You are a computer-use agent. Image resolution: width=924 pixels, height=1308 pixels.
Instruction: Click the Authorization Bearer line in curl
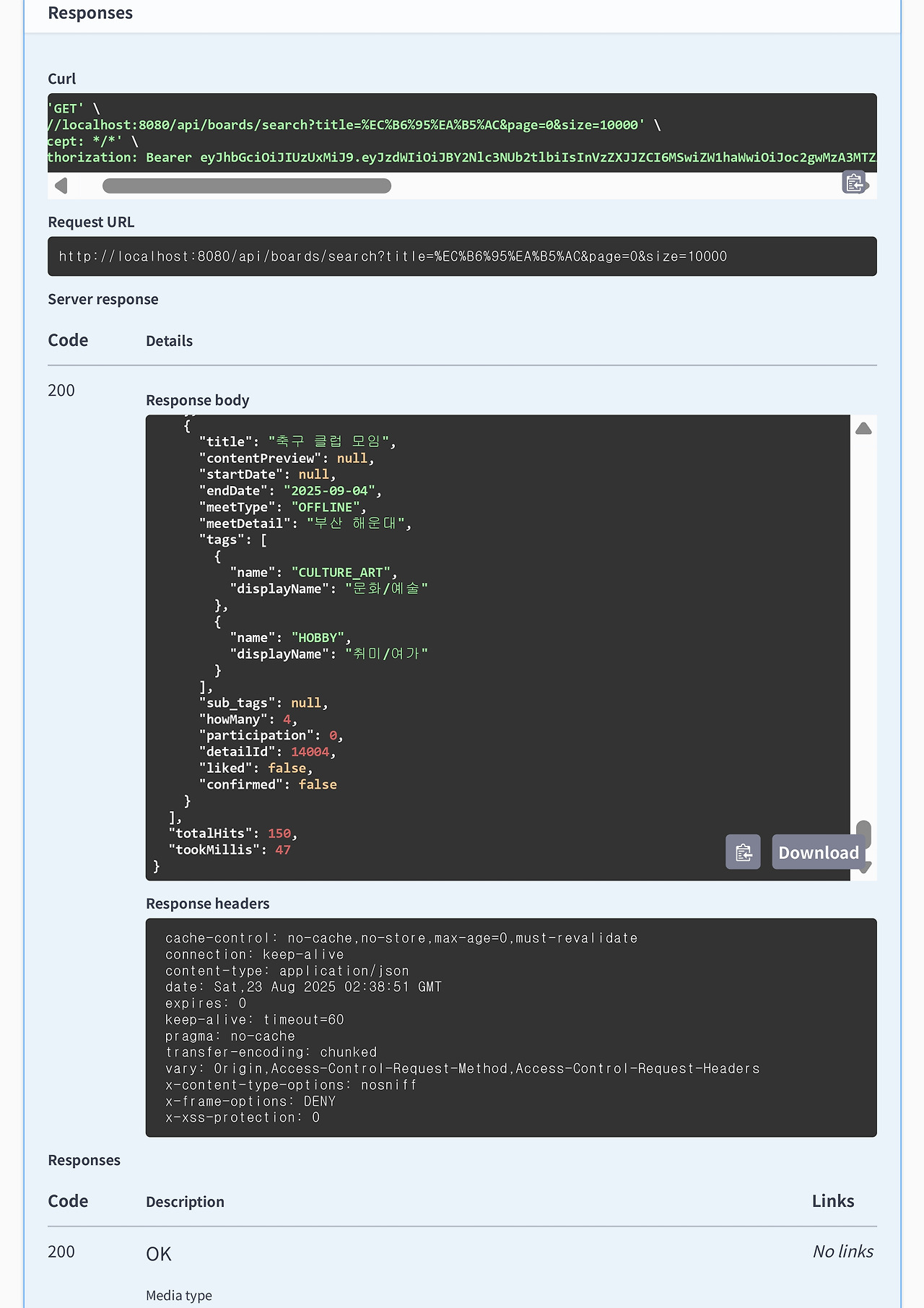click(462, 157)
